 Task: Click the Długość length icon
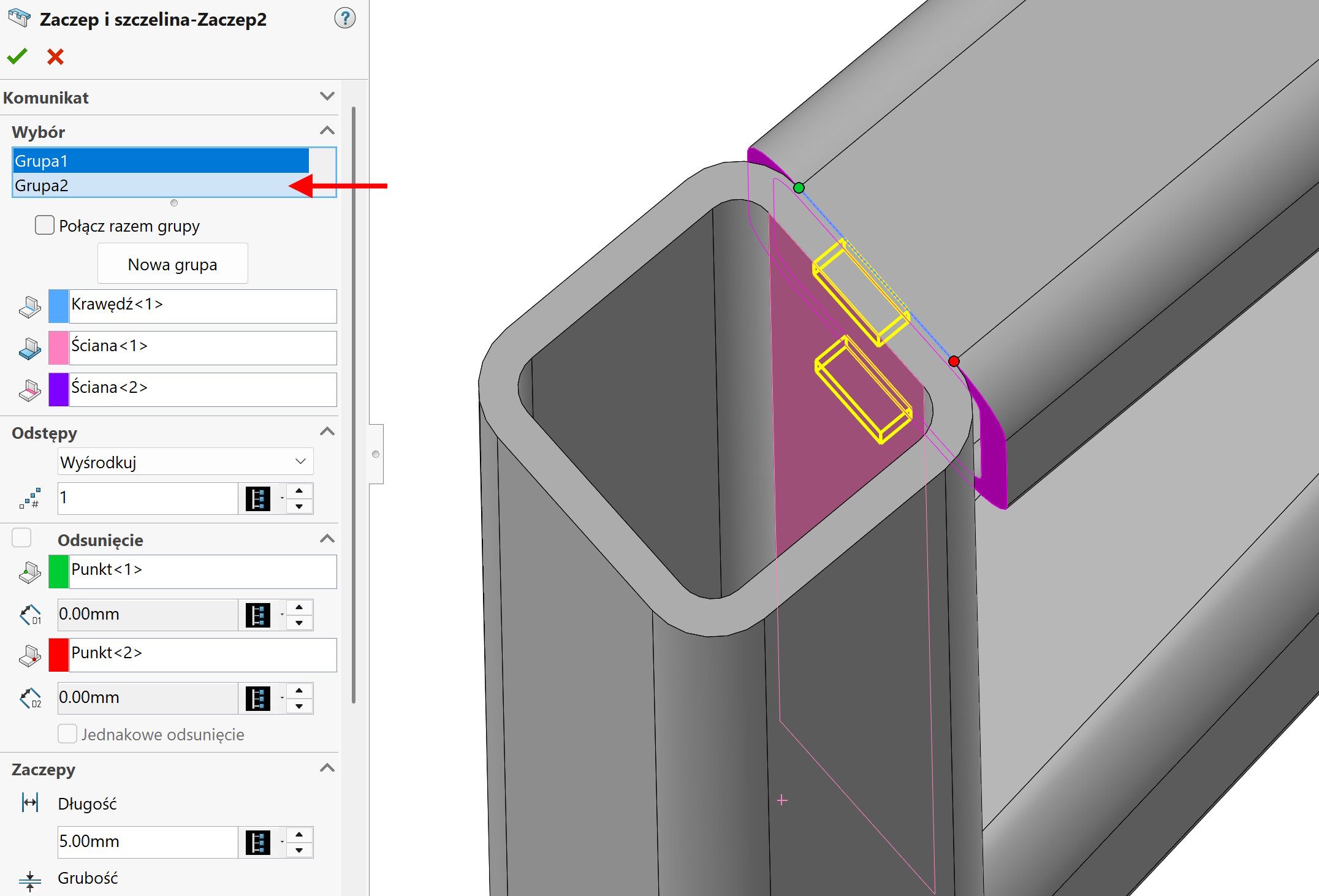29,802
